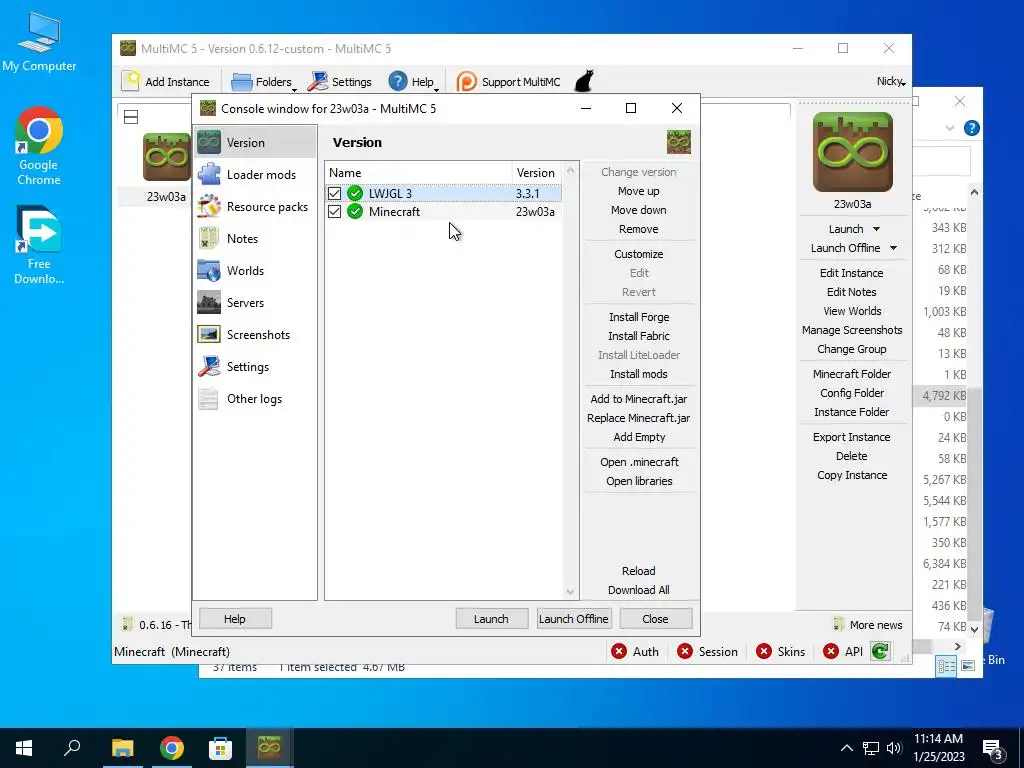Click Move down
This screenshot has height=768, width=1024.
pos(639,210)
